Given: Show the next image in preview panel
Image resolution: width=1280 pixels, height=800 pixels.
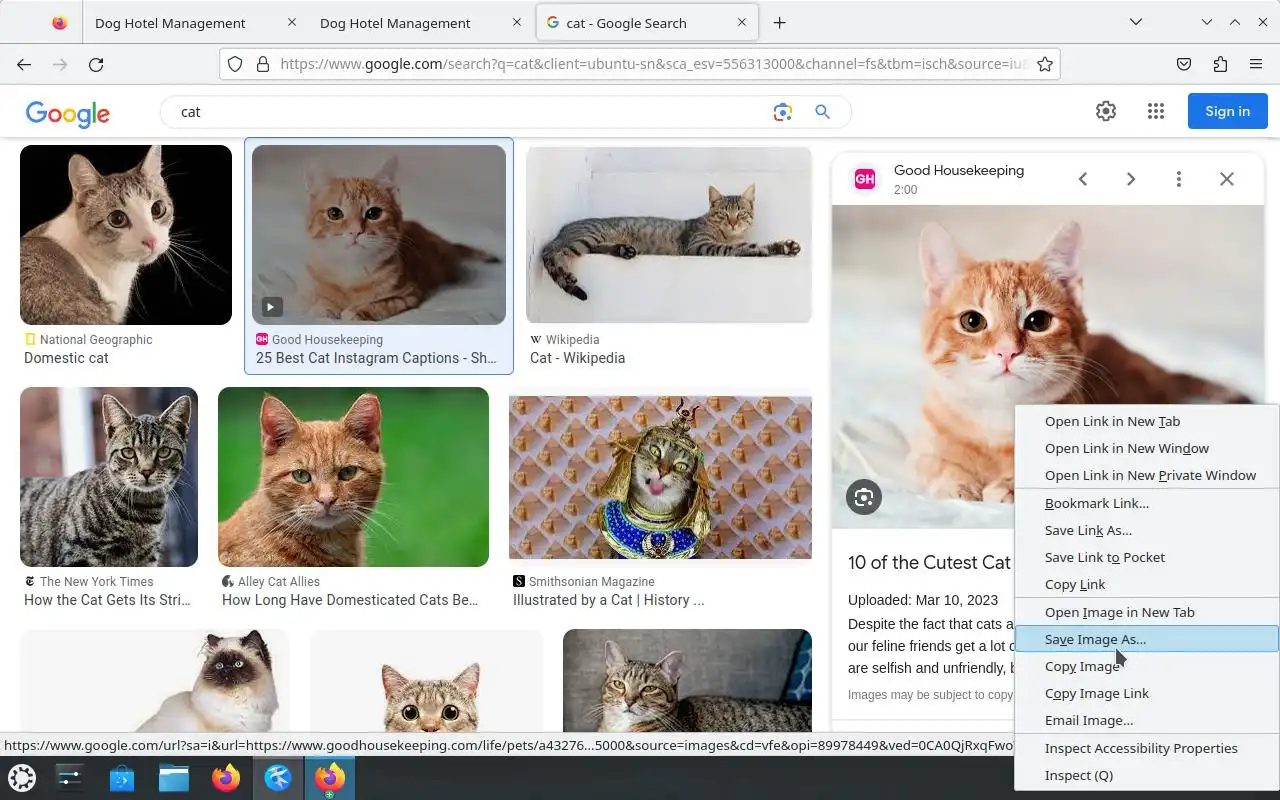Looking at the screenshot, I should coord(1131,179).
